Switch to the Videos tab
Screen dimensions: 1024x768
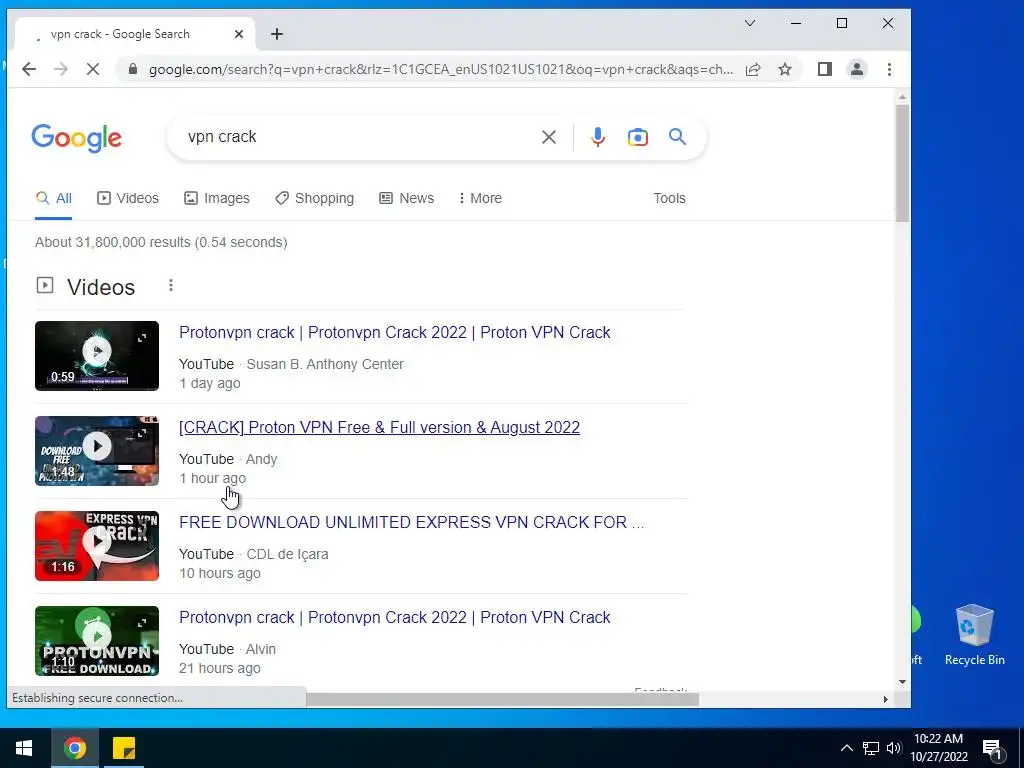click(128, 199)
